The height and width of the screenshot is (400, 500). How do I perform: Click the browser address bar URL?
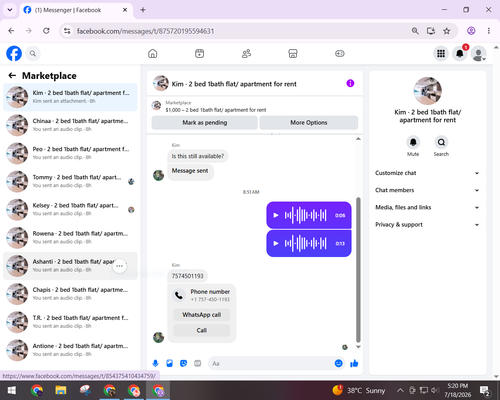click(145, 31)
